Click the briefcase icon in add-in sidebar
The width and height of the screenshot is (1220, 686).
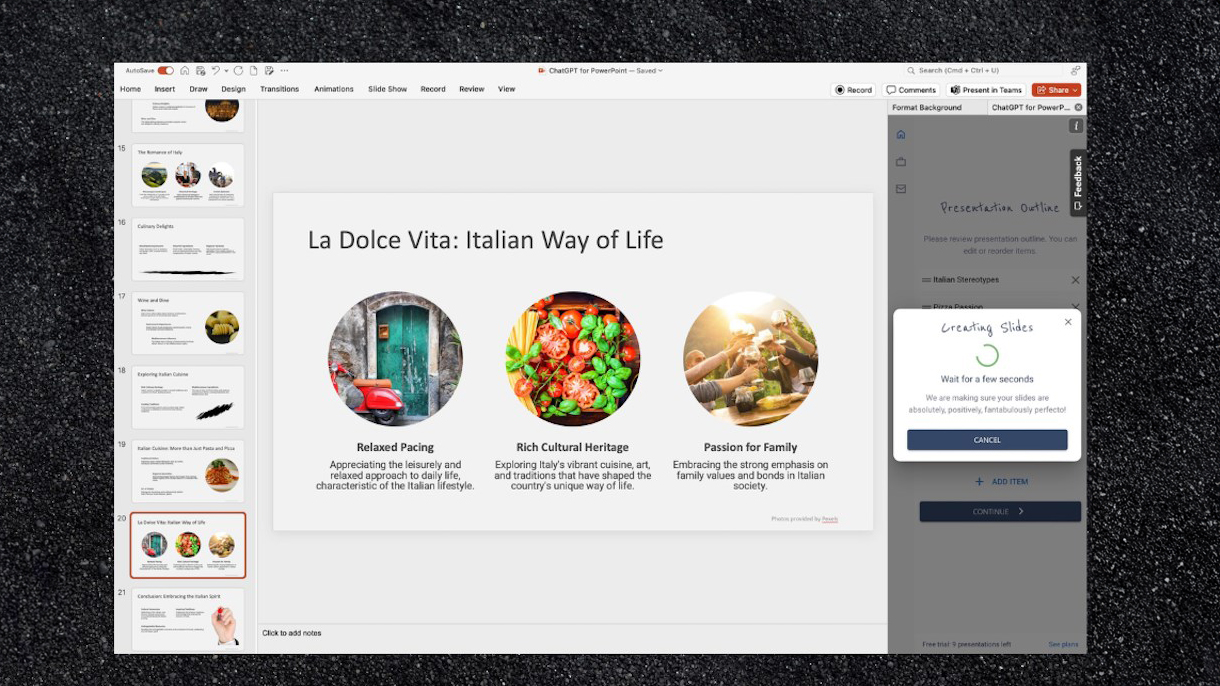[x=901, y=161]
